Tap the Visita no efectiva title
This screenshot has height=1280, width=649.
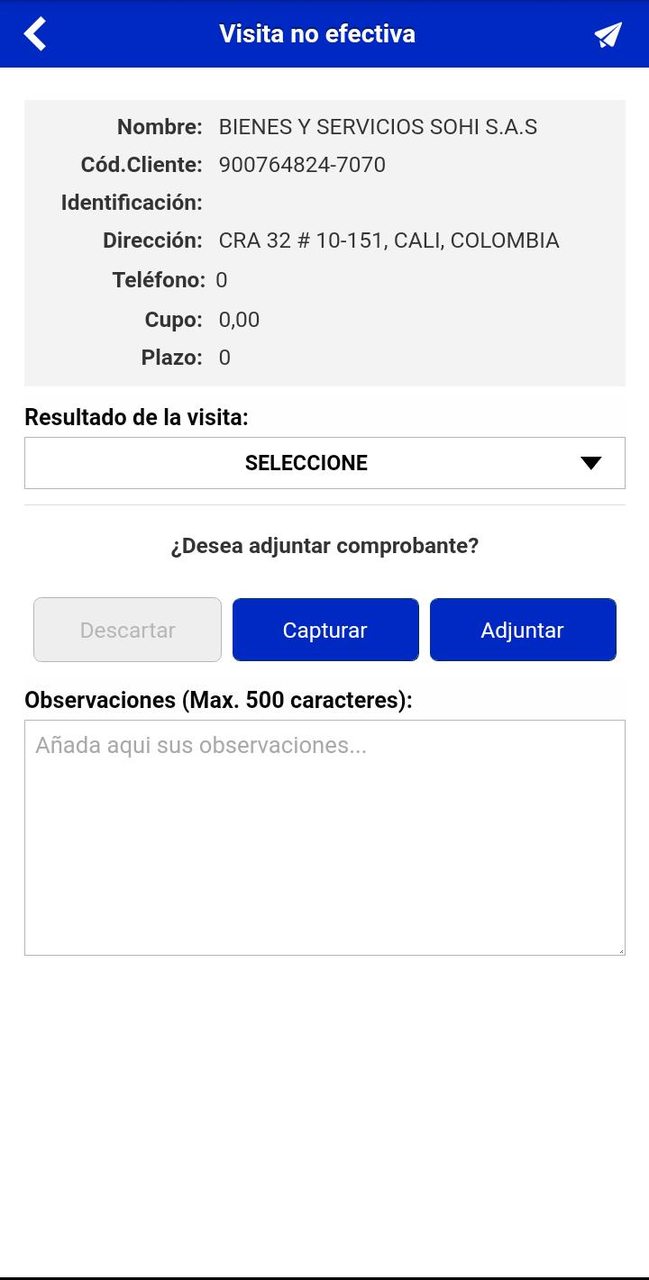(x=317, y=34)
